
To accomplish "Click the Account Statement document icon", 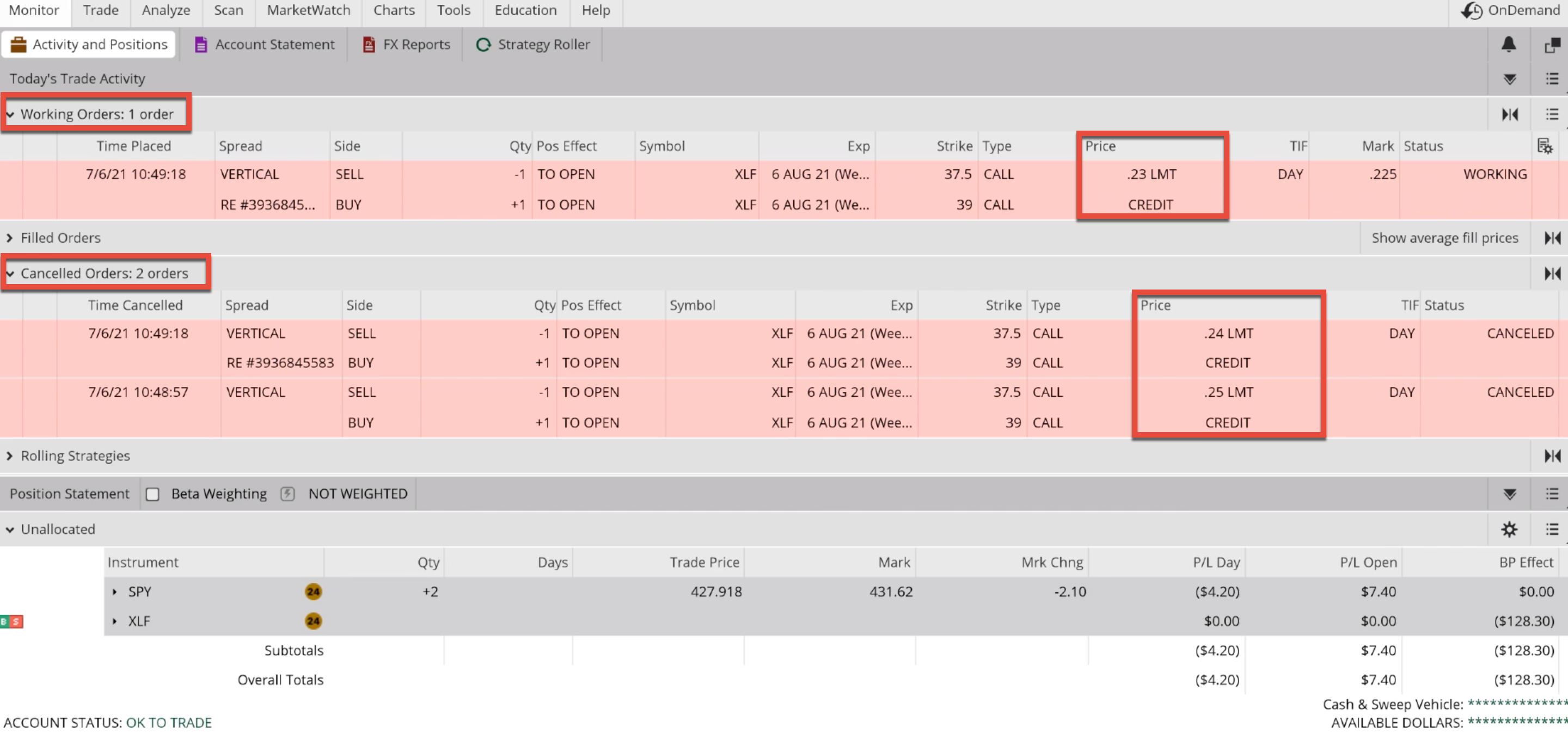I will [200, 45].
